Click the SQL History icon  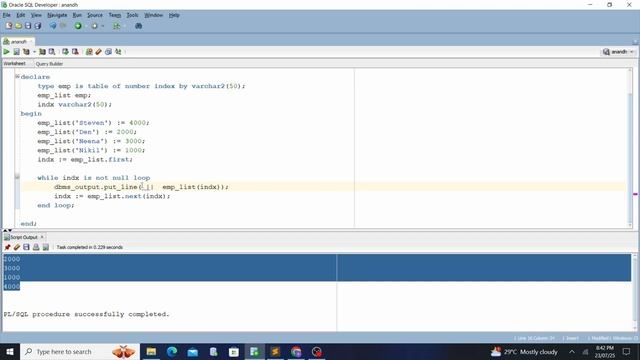(108, 52)
